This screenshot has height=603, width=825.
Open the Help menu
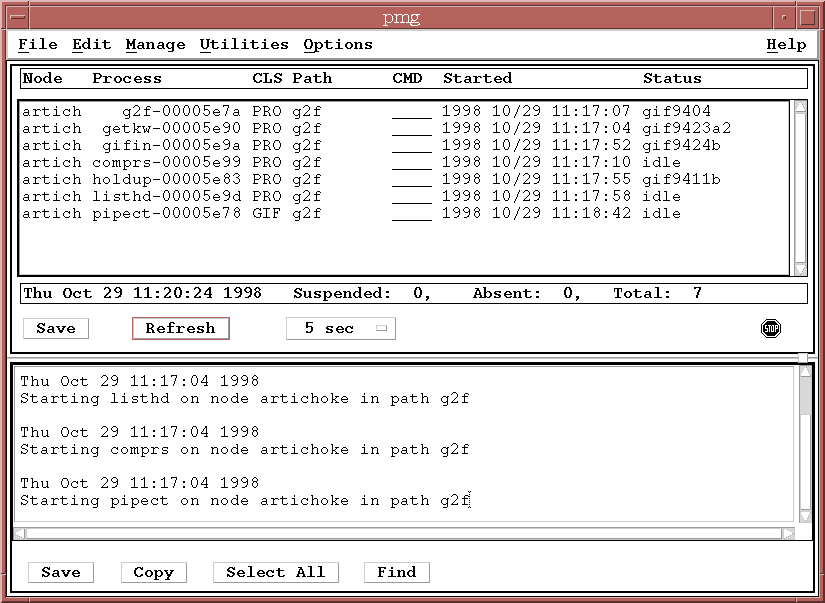coord(786,45)
